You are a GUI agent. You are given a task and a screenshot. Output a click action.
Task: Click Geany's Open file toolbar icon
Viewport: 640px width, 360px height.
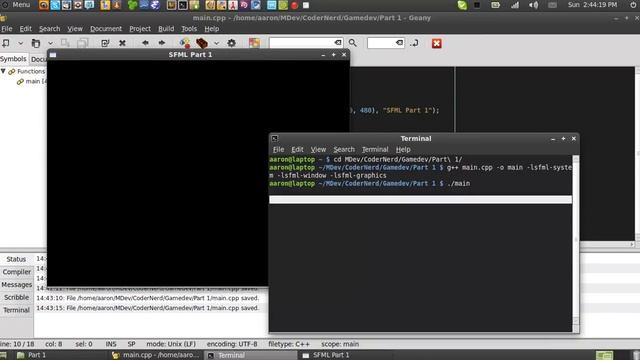tap(36, 43)
